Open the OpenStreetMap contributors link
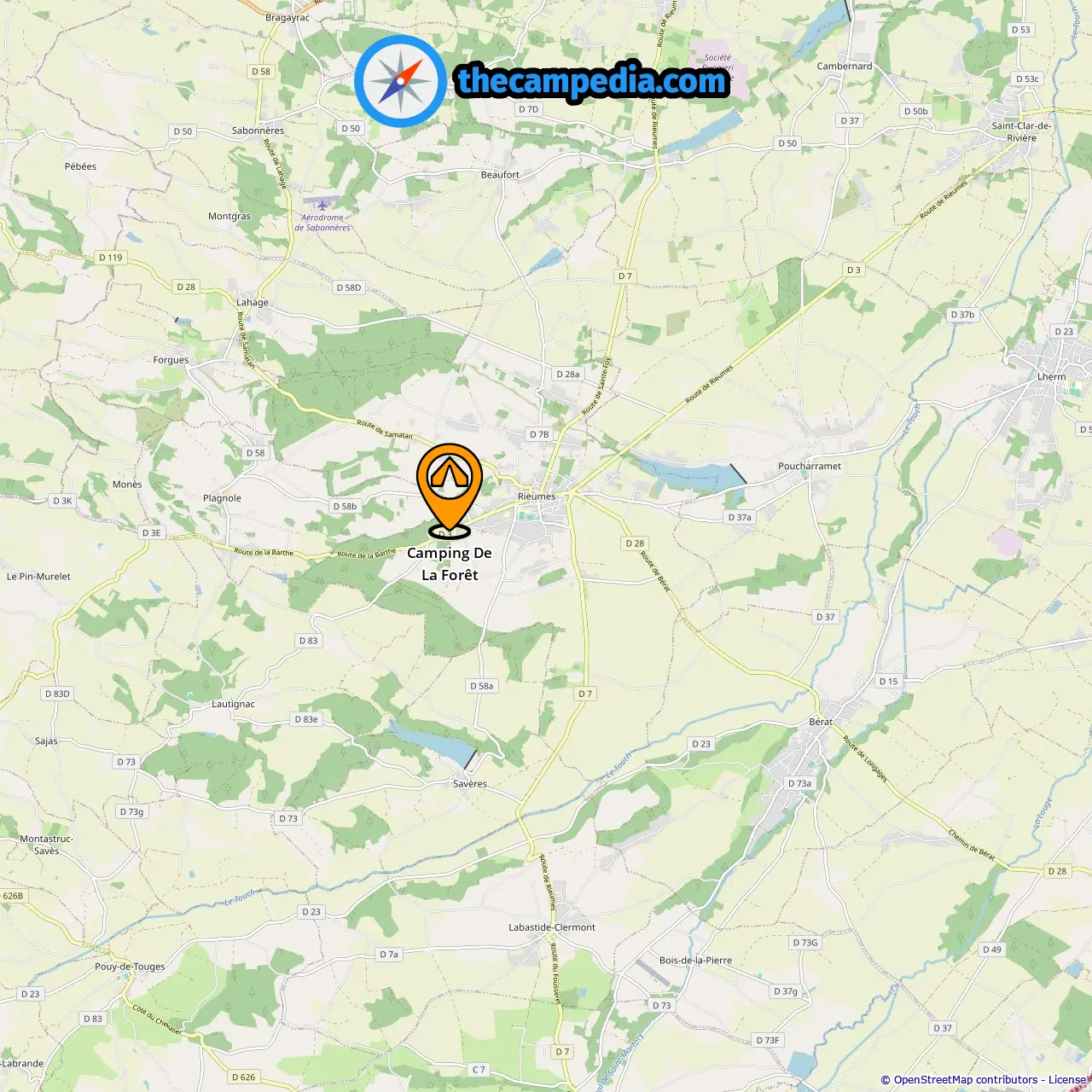Image resolution: width=1092 pixels, height=1092 pixels. tap(966, 1079)
